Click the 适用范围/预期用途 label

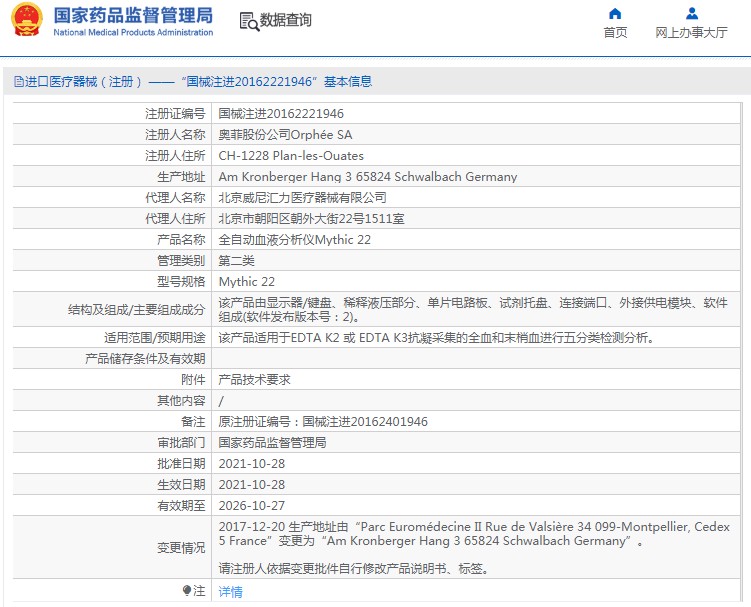155,338
